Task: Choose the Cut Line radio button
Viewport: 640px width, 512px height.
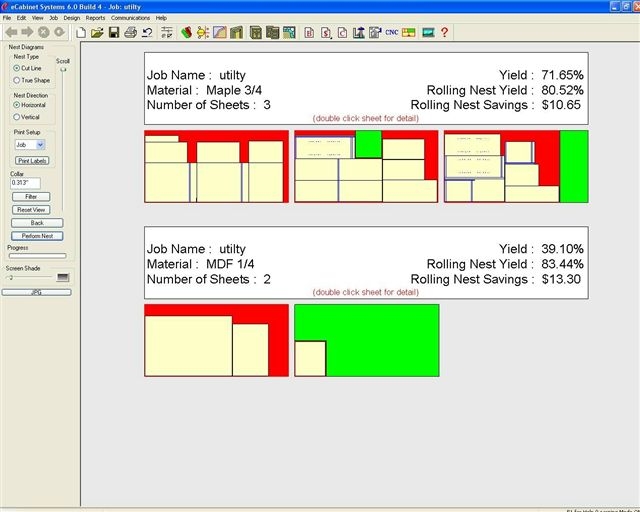Action: pyautogui.click(x=17, y=68)
